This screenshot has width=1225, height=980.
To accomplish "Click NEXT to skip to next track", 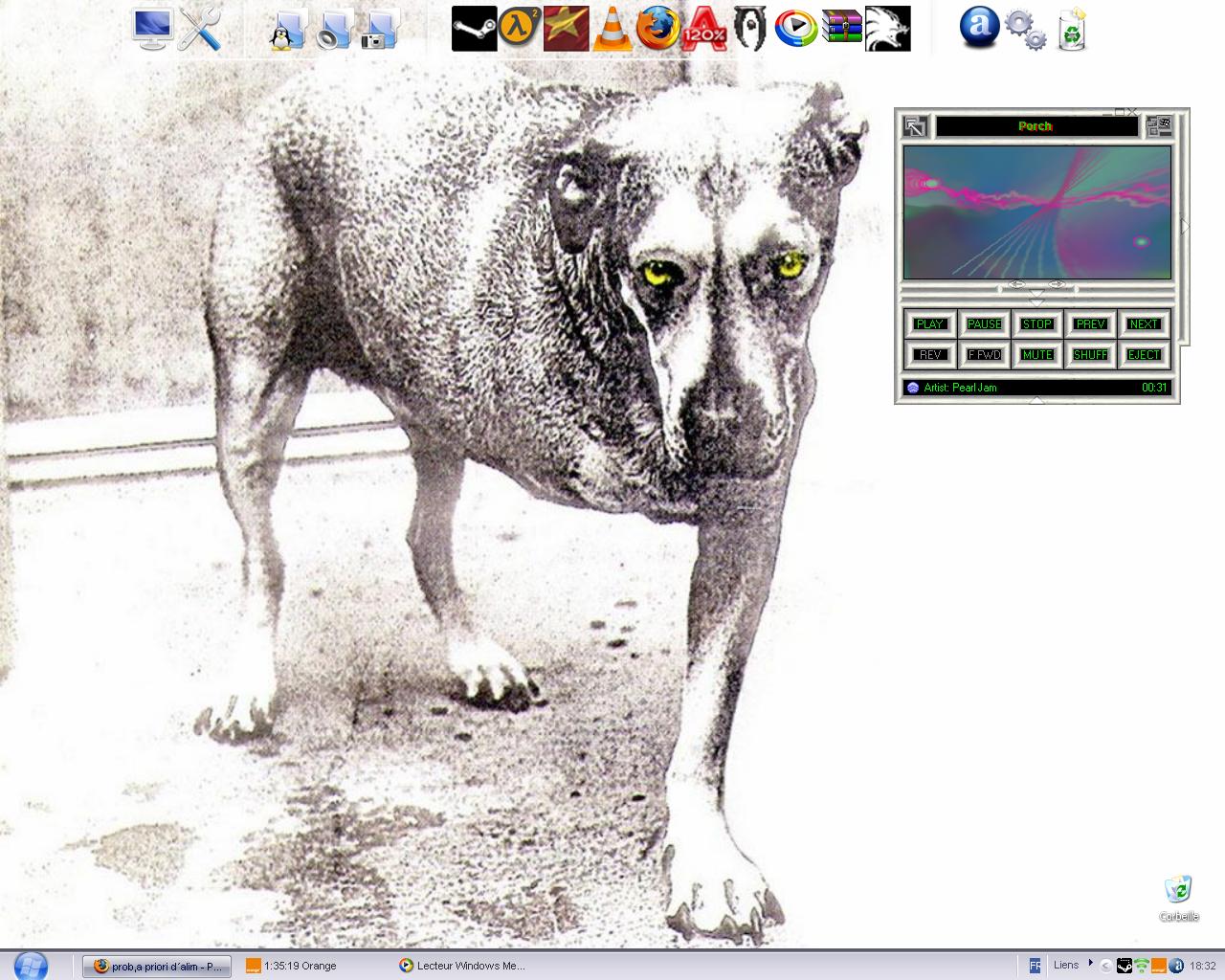I will [x=1144, y=324].
